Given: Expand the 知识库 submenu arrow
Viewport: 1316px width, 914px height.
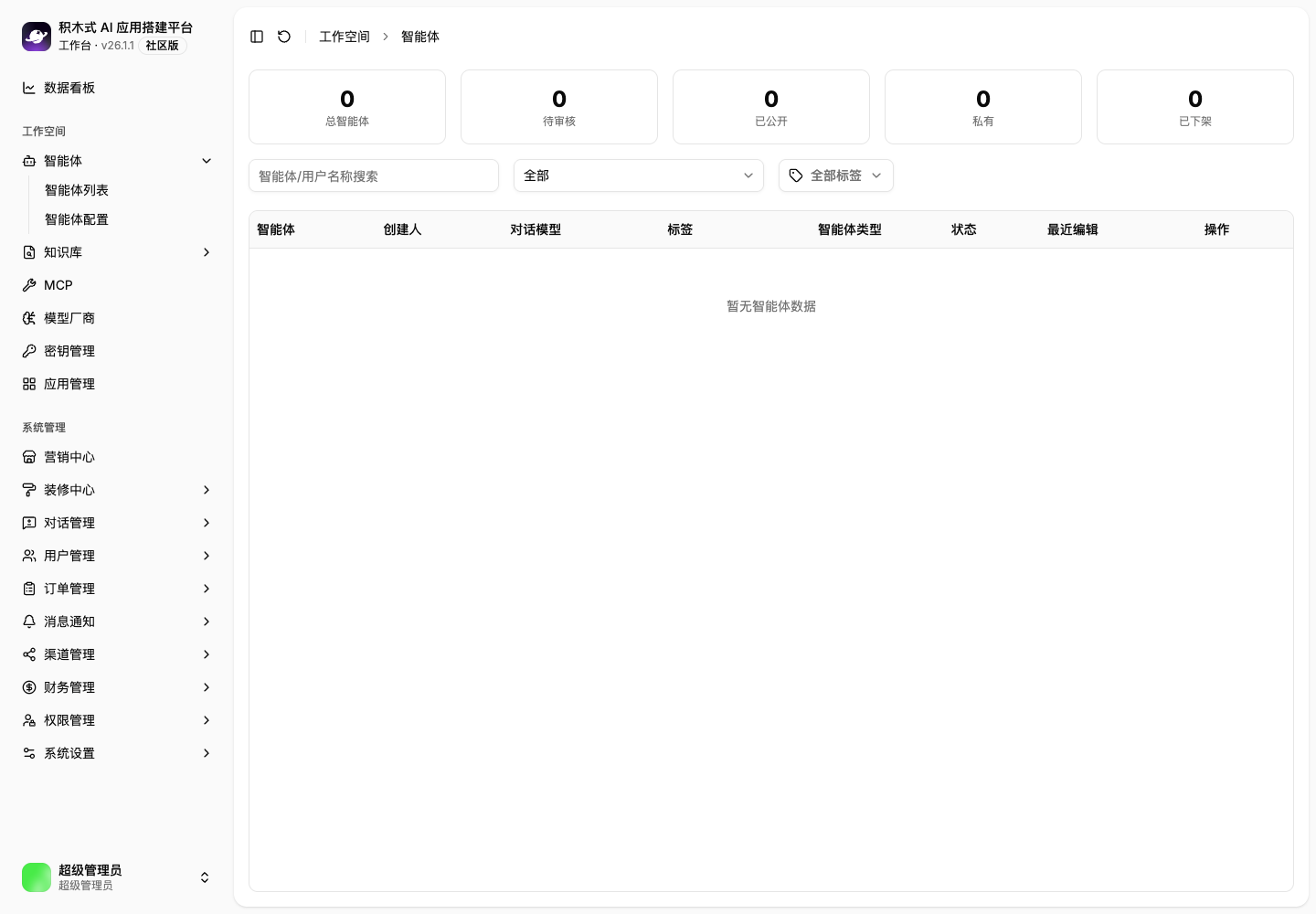Looking at the screenshot, I should (207, 252).
